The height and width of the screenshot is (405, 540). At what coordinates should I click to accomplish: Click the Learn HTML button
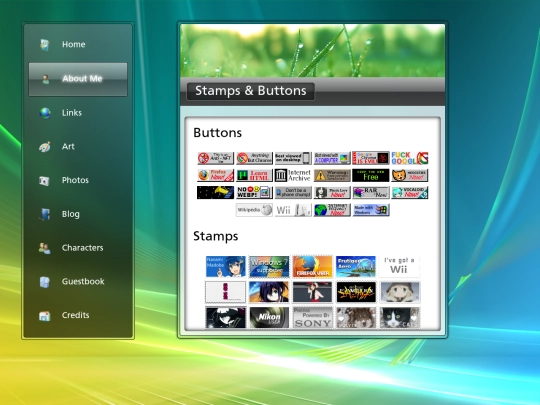click(254, 175)
